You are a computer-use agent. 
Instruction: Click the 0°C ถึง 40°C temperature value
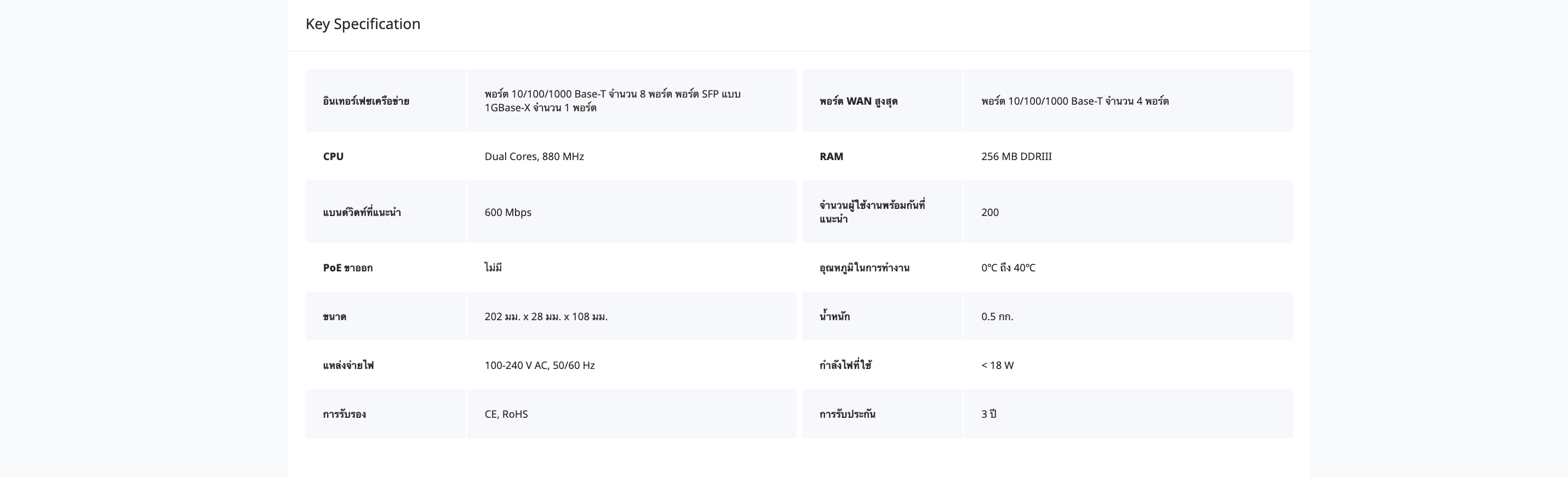point(1008,268)
